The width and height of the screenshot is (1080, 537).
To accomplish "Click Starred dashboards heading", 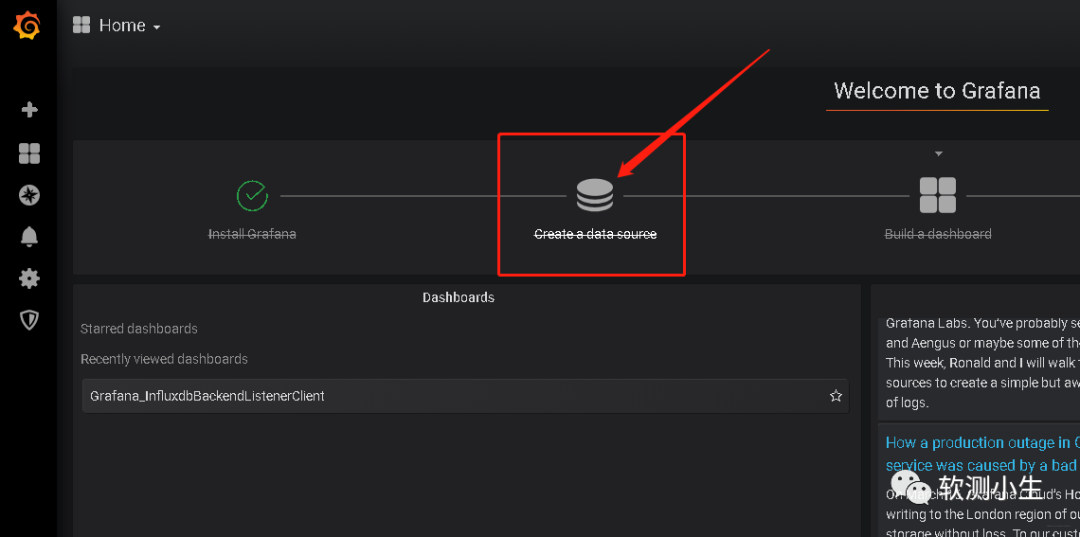I will point(139,328).
